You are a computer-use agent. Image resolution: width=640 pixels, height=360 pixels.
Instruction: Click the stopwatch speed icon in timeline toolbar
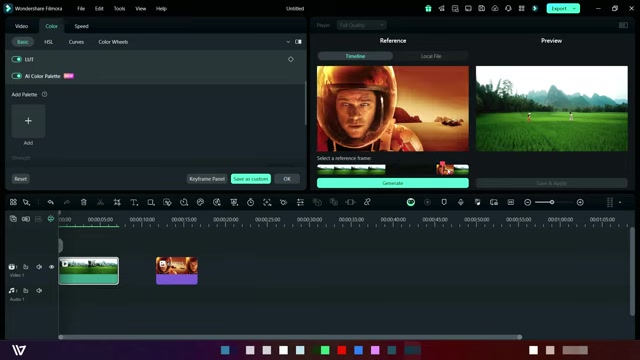251,202
